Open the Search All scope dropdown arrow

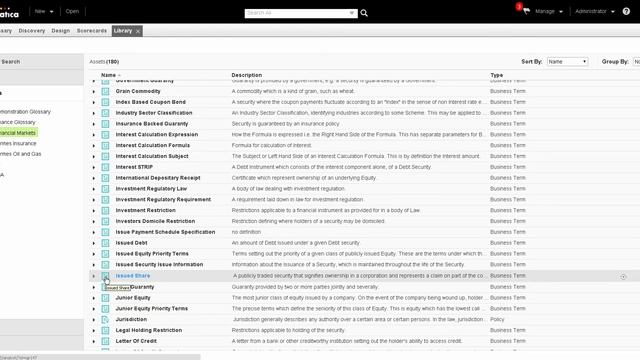click(352, 13)
